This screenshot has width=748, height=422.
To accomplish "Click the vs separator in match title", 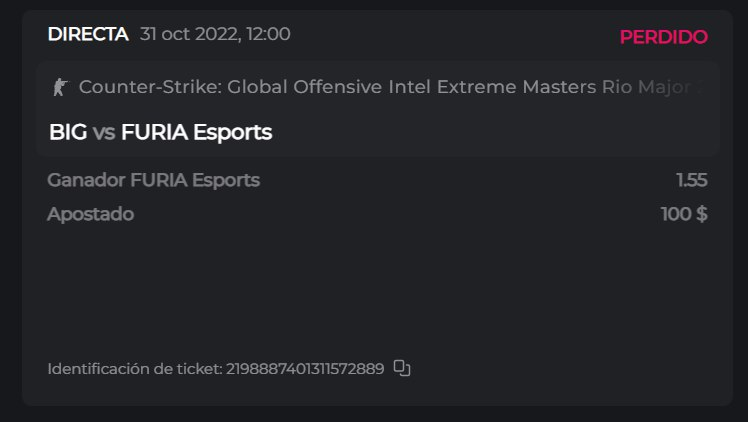I will tap(104, 132).
